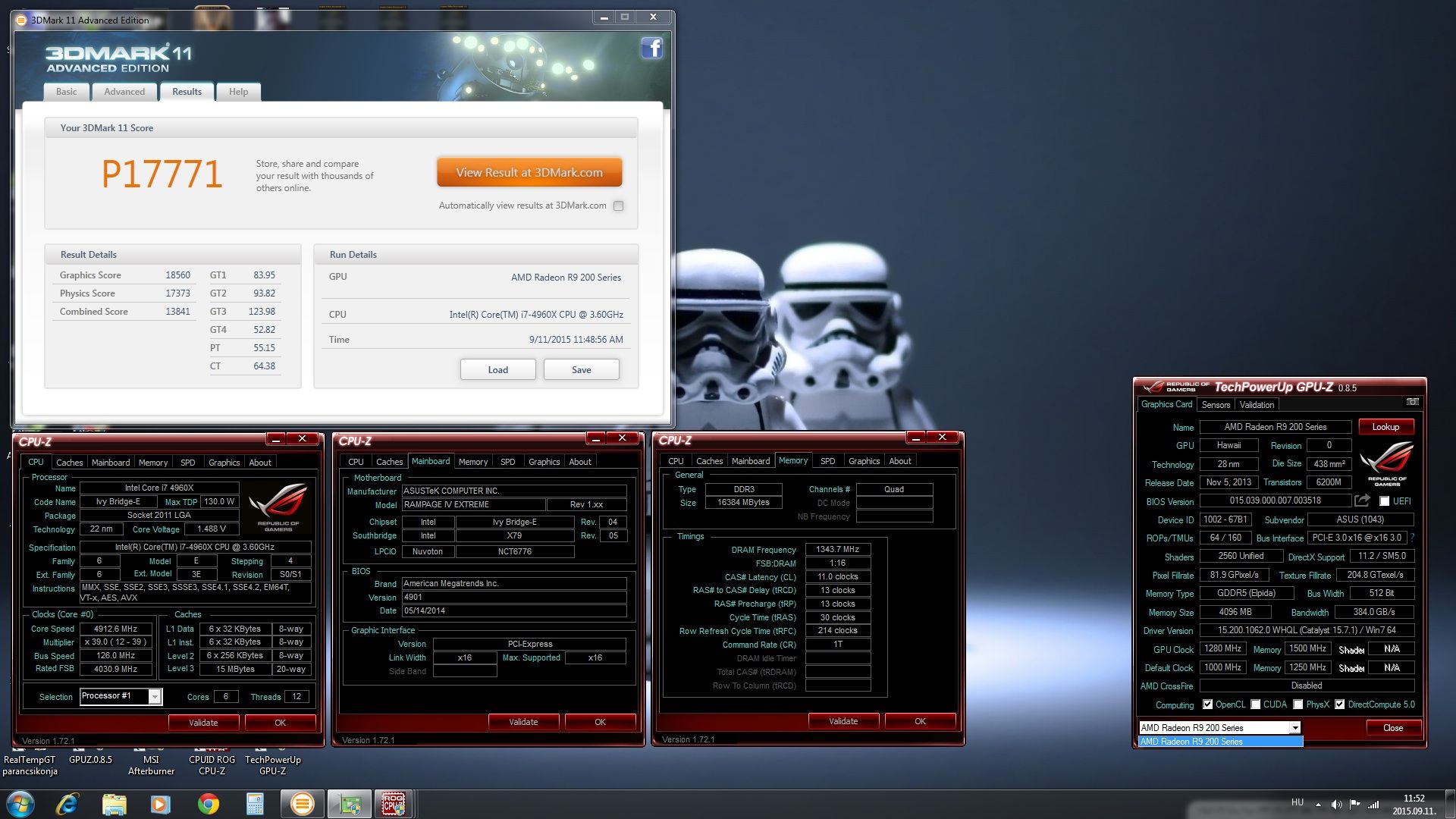Click the ROG CPU-Z taskbar icon
Screen dimensions: 1456x819
[393, 804]
